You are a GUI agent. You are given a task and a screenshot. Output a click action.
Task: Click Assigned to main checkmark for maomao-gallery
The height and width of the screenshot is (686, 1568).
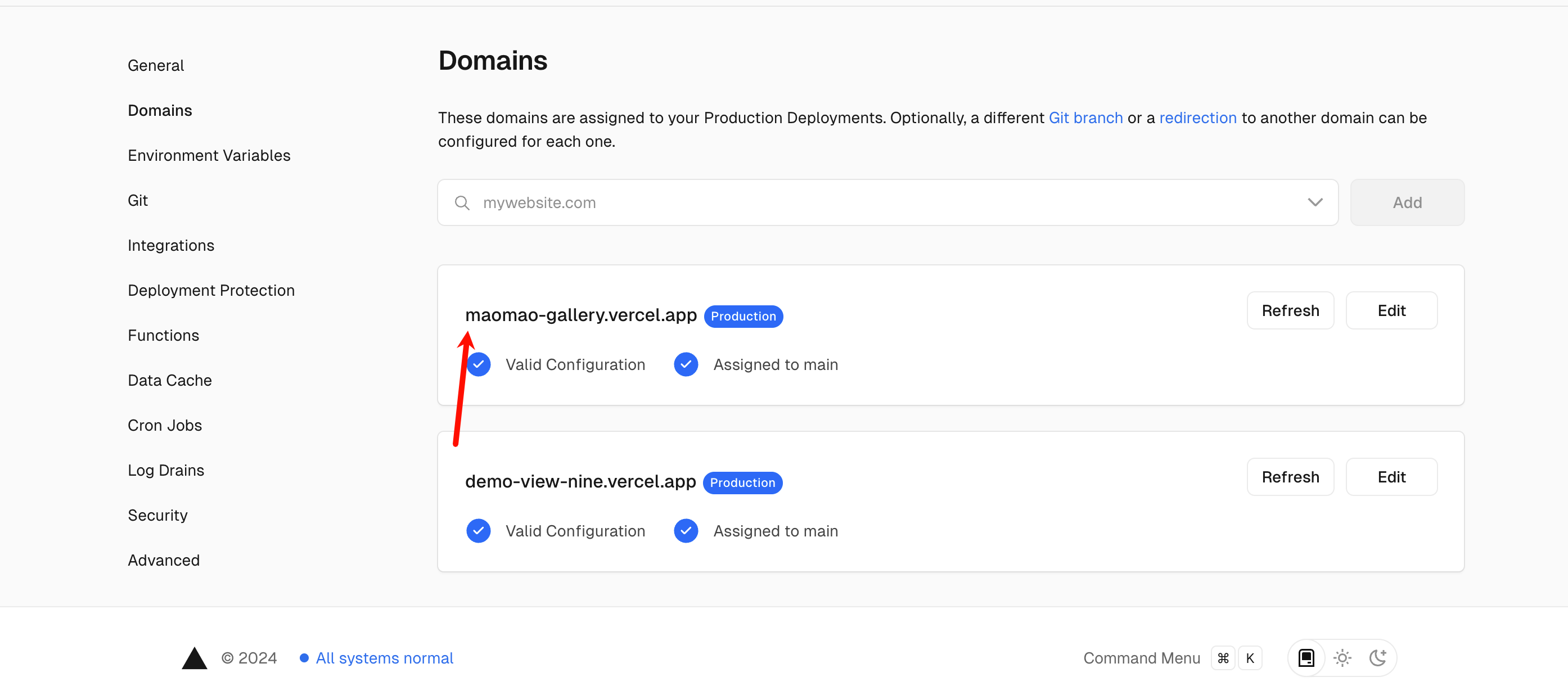(686, 364)
